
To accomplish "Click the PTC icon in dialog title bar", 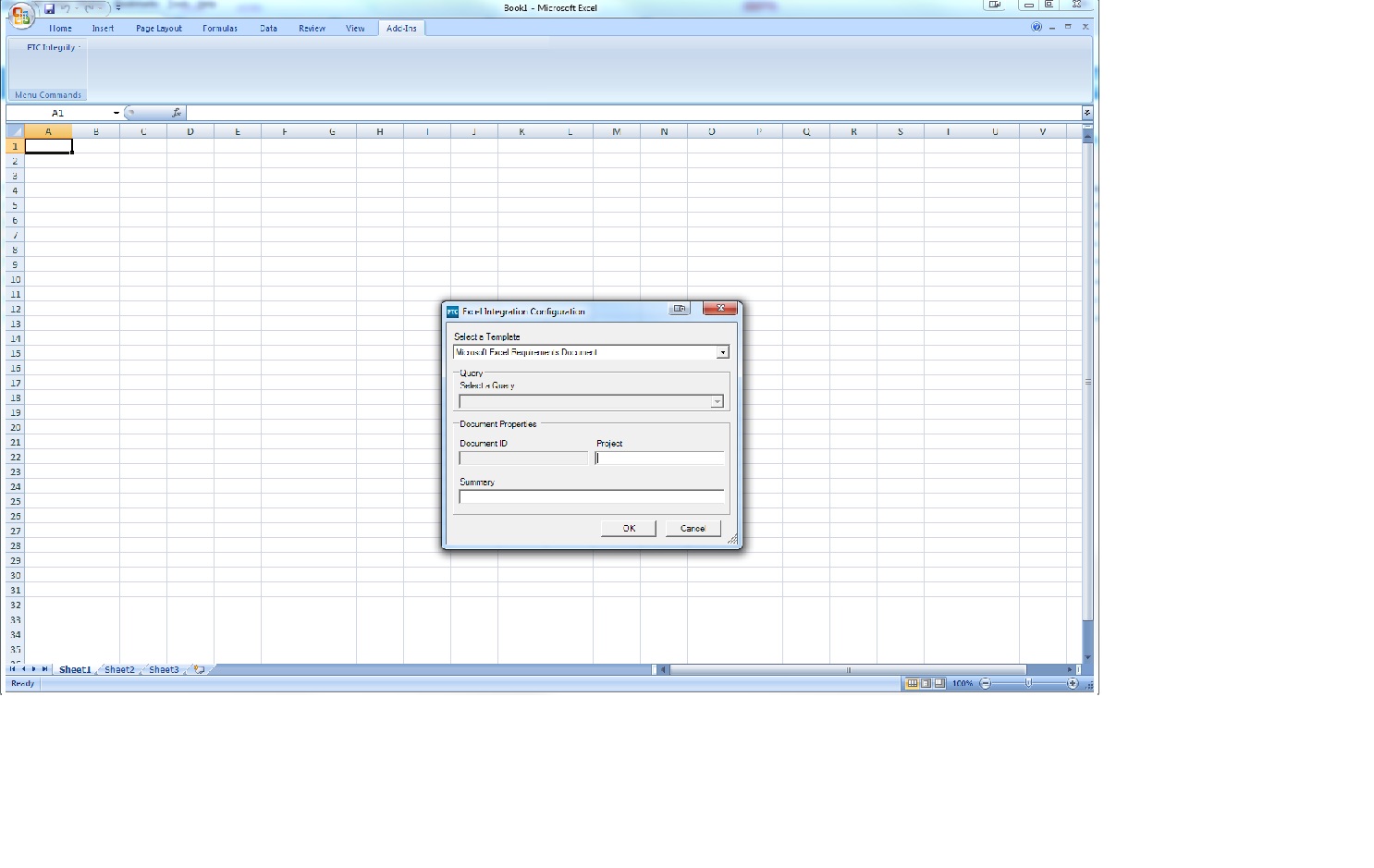I will pos(452,312).
